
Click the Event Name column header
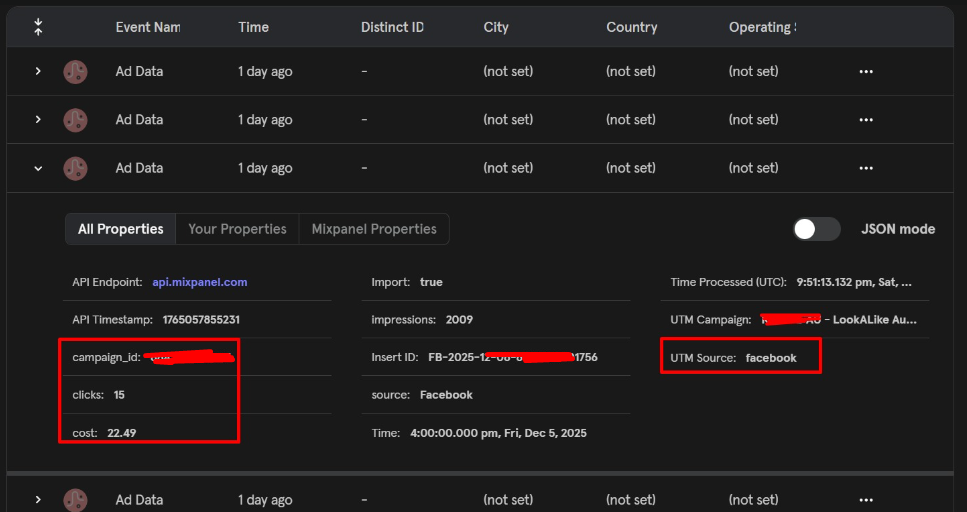[147, 27]
